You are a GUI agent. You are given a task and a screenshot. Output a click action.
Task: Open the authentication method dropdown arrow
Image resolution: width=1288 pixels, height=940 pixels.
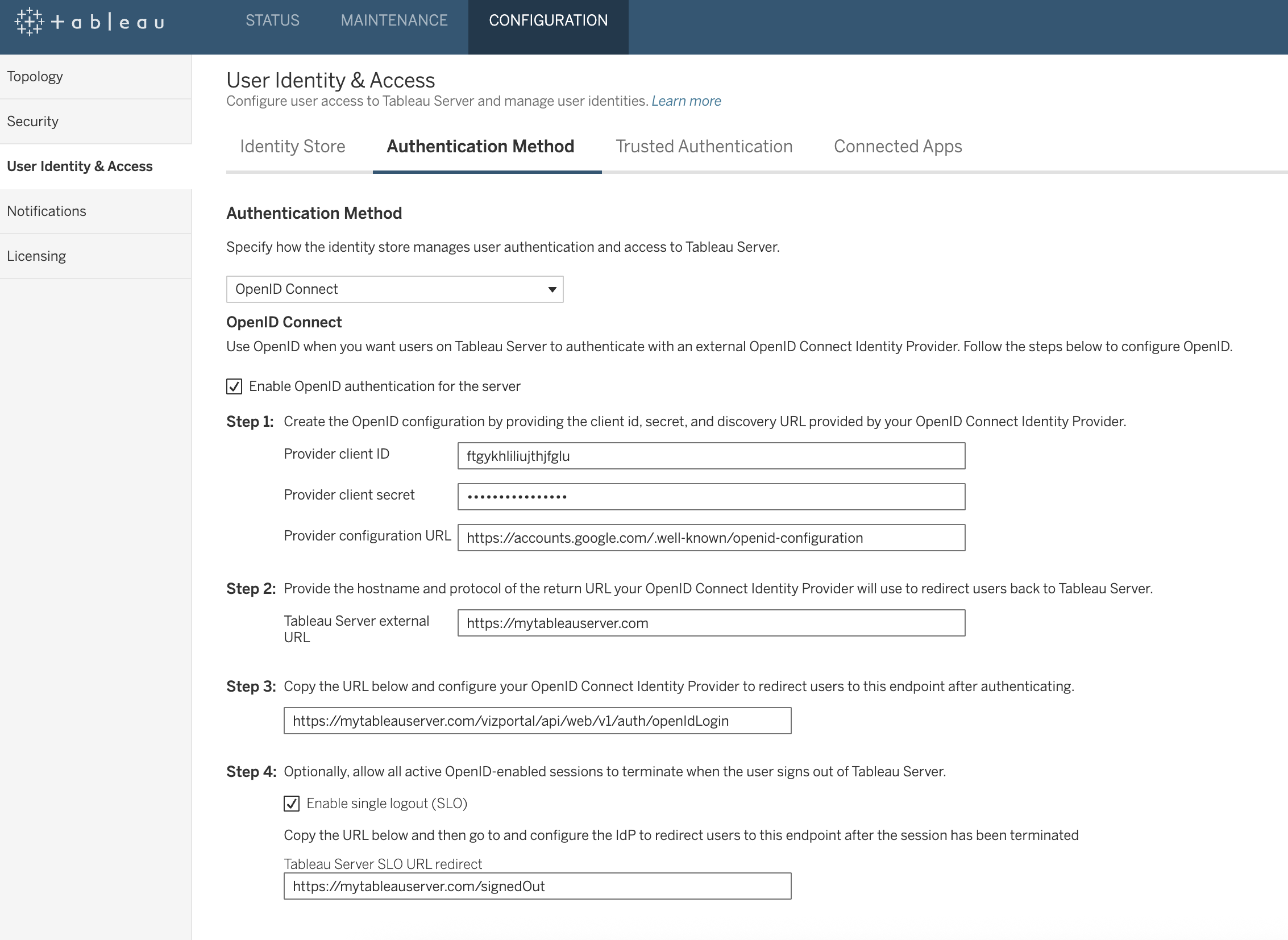551,290
